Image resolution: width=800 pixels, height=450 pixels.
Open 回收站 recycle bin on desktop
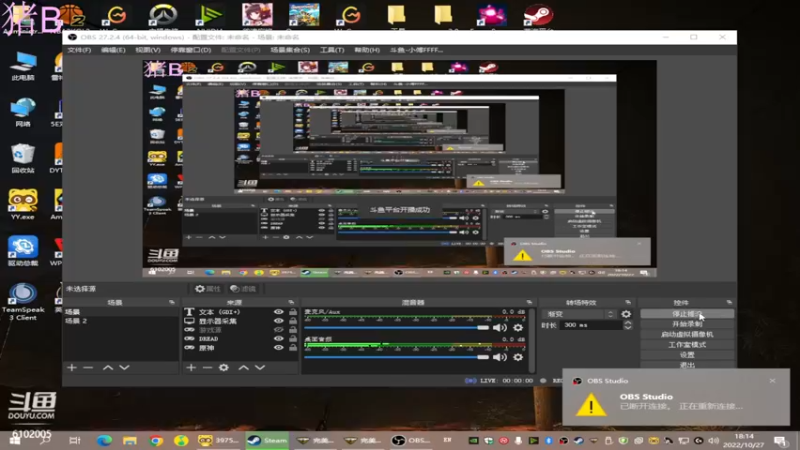(x=22, y=158)
